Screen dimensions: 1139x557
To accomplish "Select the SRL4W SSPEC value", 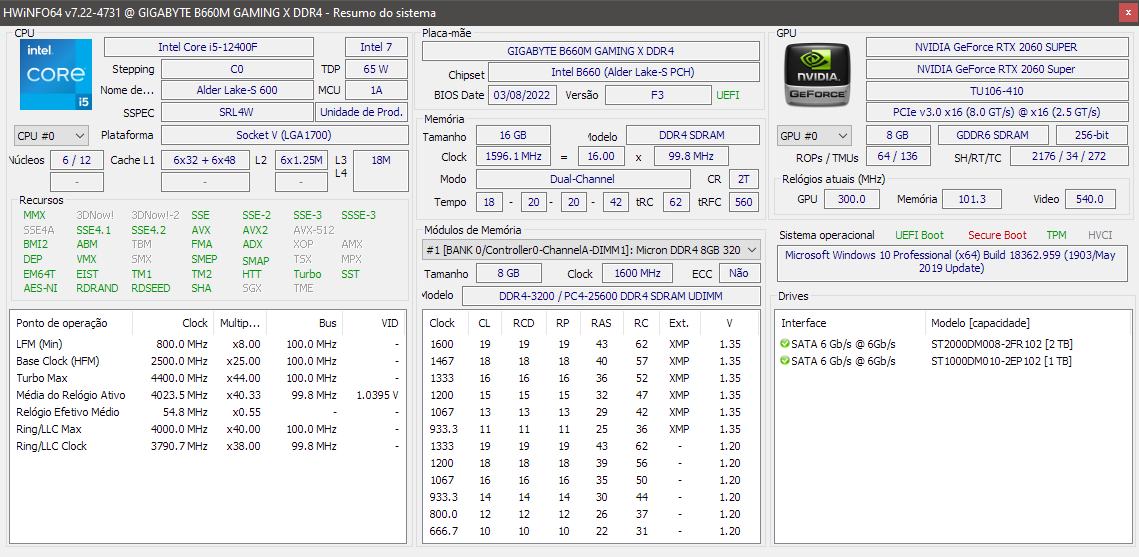I will point(237,112).
